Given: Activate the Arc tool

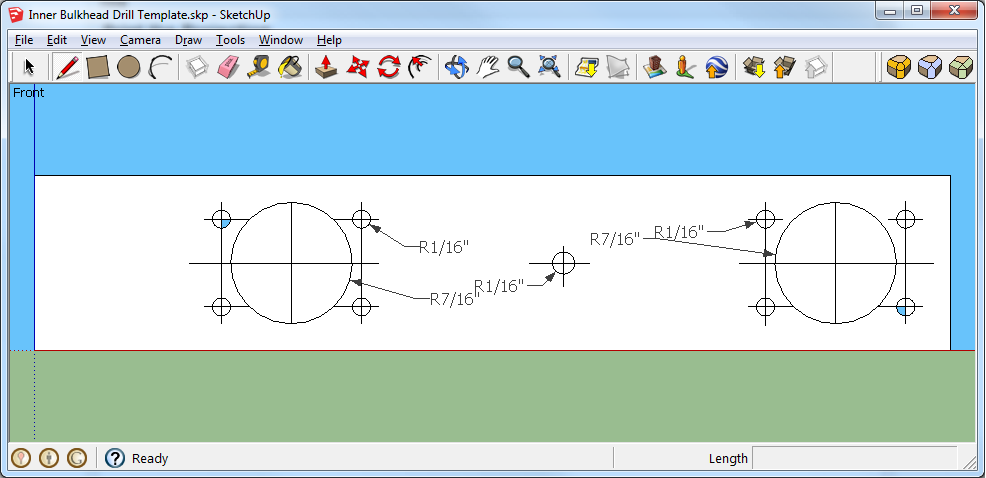Looking at the screenshot, I should (159, 67).
